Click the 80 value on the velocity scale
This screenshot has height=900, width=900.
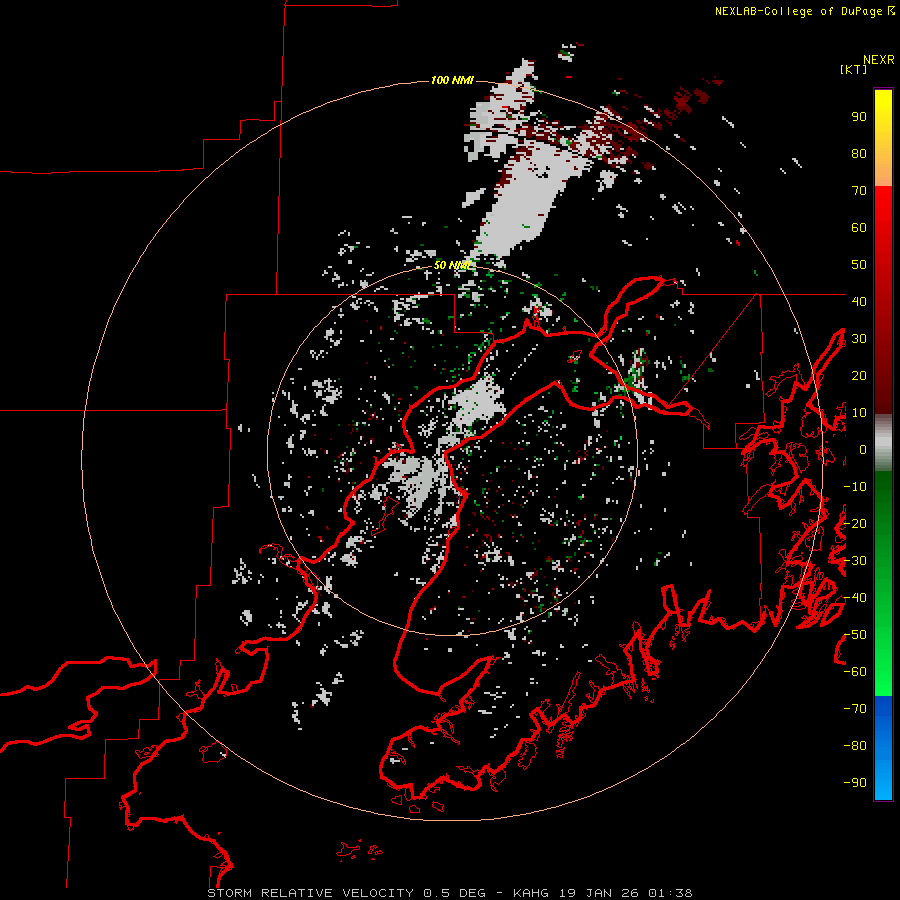(859, 154)
